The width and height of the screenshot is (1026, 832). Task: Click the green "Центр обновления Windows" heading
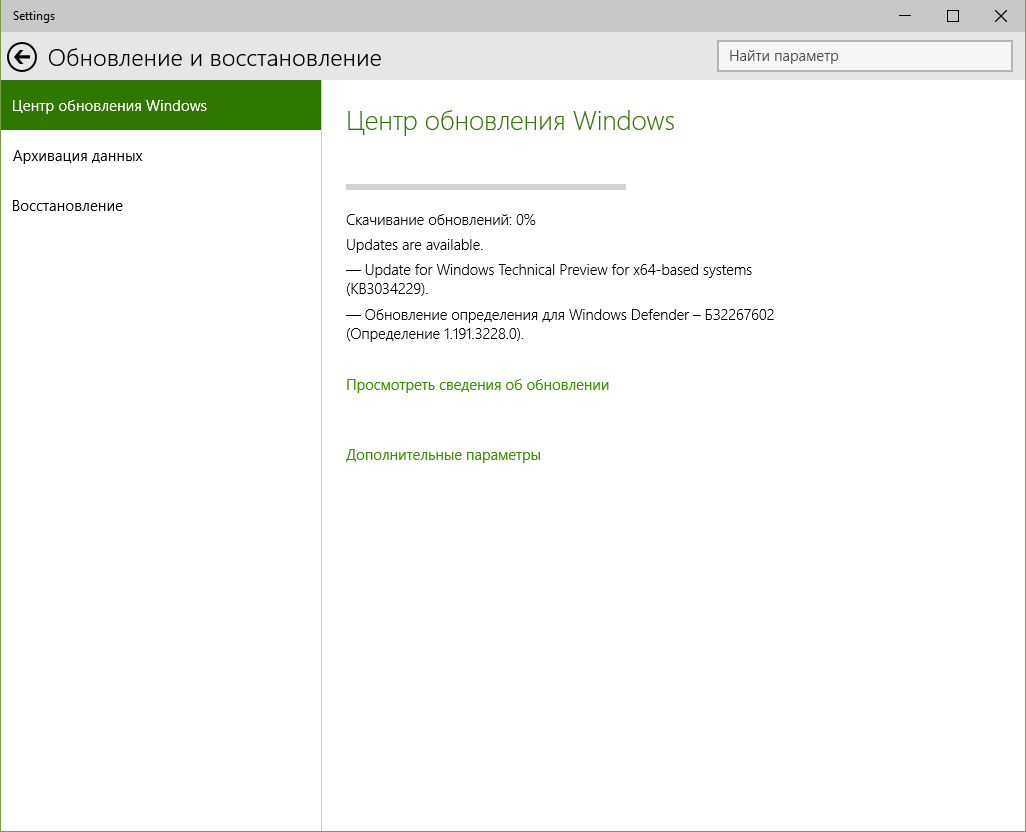coord(510,121)
